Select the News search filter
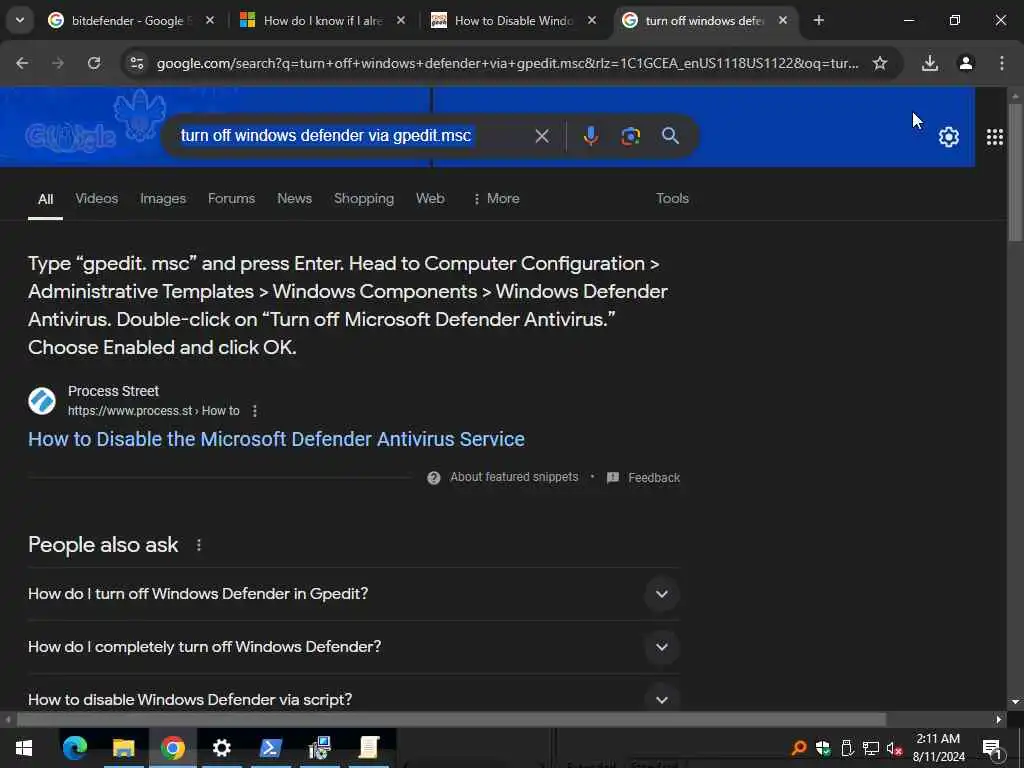This screenshot has width=1024, height=768. (x=295, y=199)
